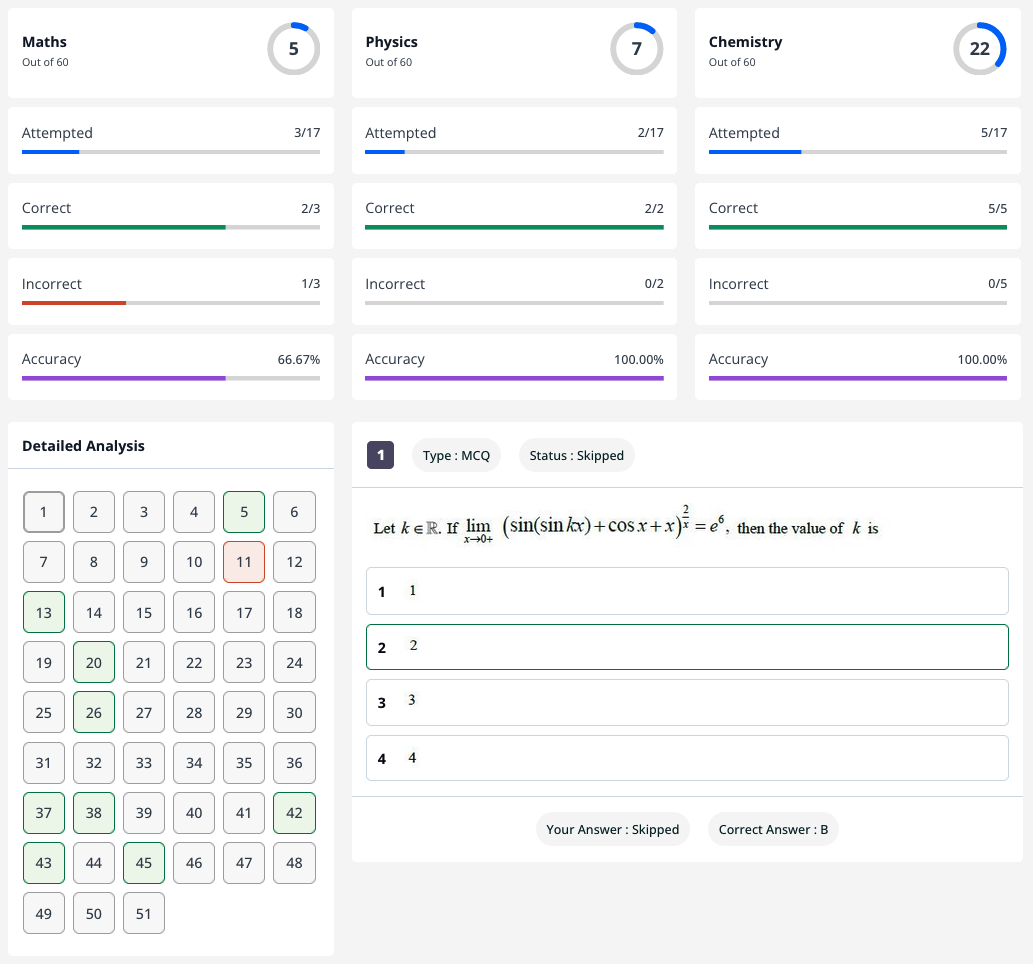Click the Maths score ring showing 5
The width and height of the screenshot is (1033, 964).
click(293, 49)
